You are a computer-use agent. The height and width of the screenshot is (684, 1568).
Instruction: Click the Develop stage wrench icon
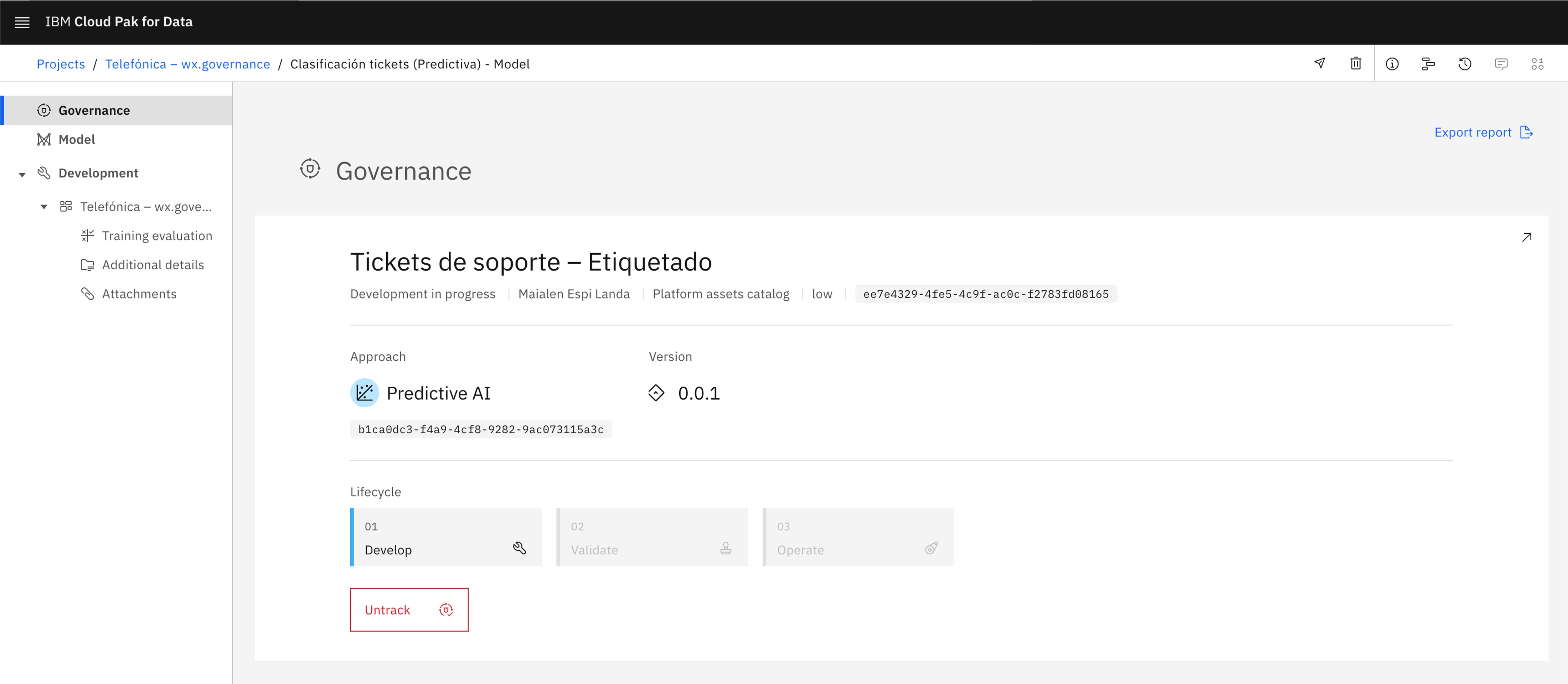coord(519,548)
